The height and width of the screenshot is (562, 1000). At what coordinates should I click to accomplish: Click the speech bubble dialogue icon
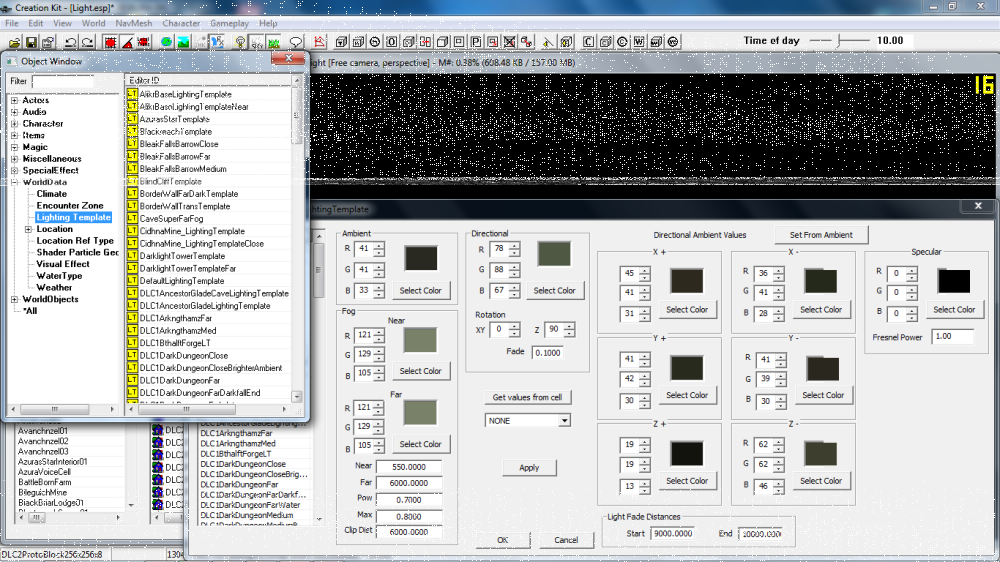click(x=296, y=42)
